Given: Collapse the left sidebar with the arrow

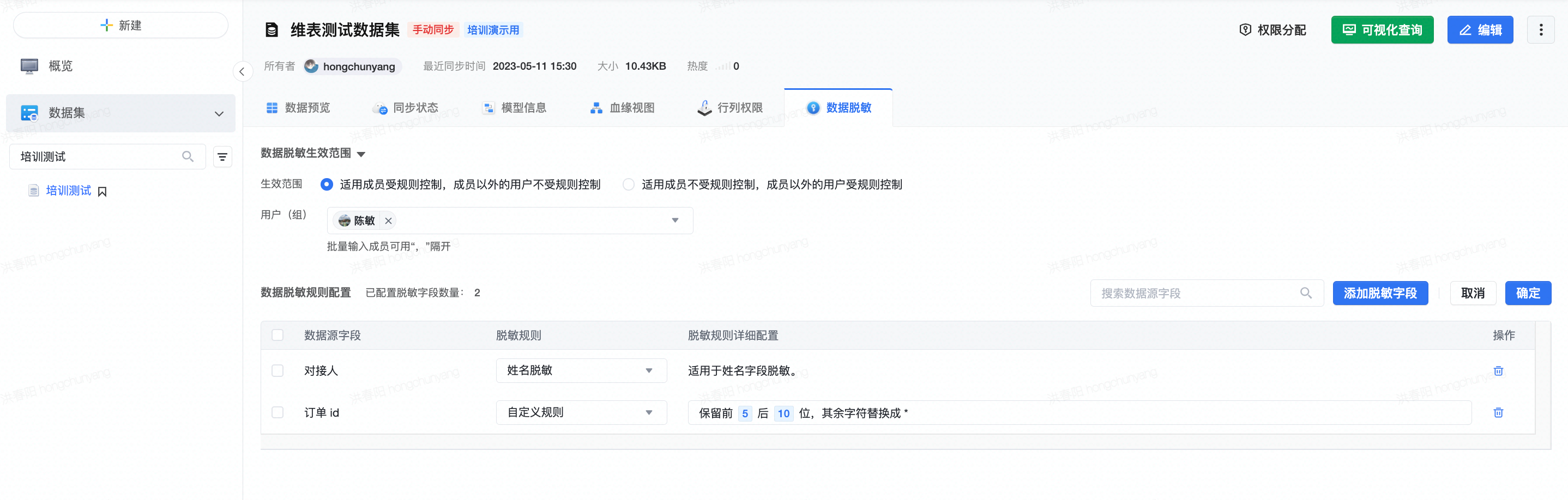Looking at the screenshot, I should point(242,72).
